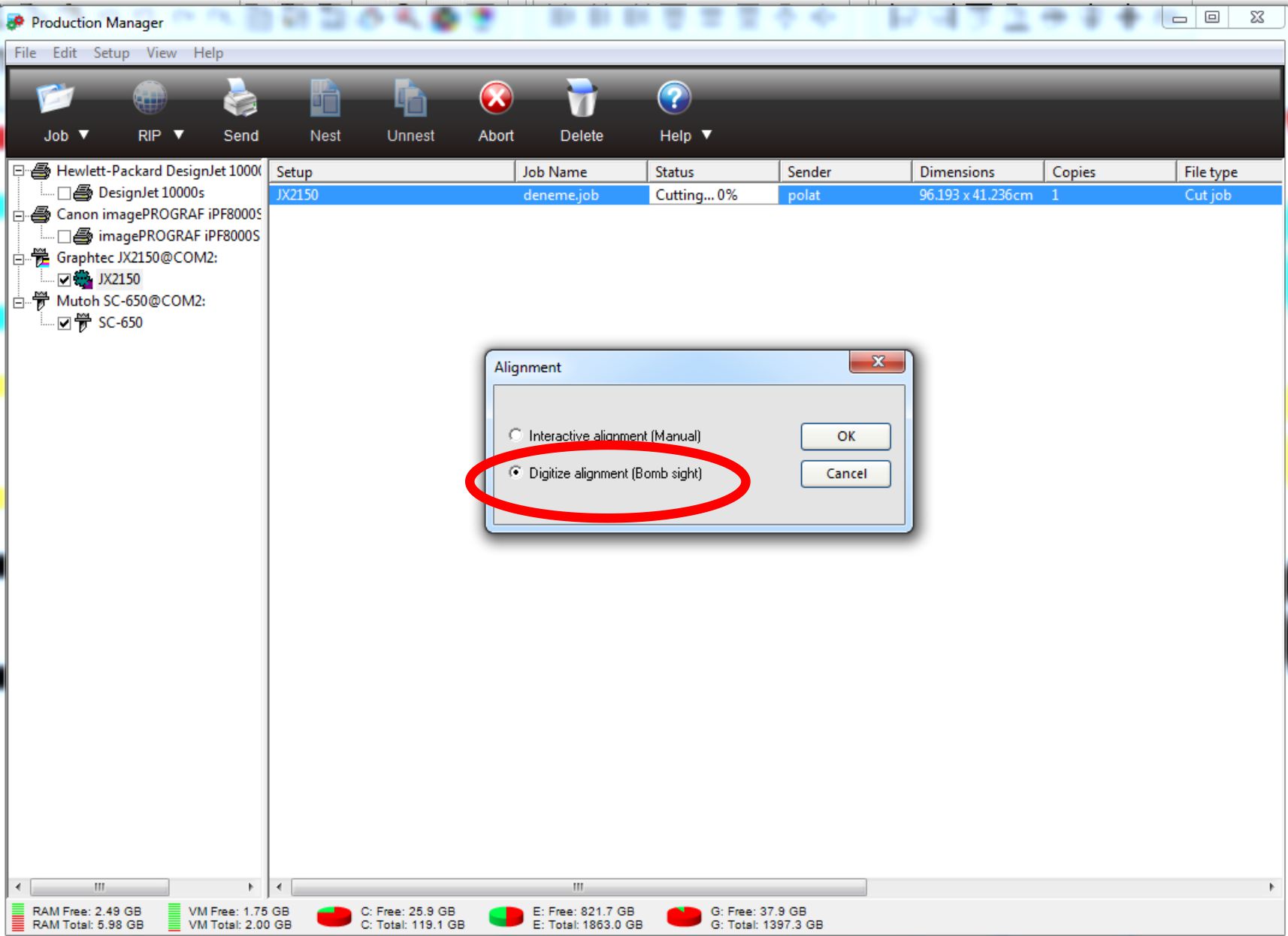Click the Delete trash bin icon
The width and height of the screenshot is (1288, 936).
pos(582,98)
